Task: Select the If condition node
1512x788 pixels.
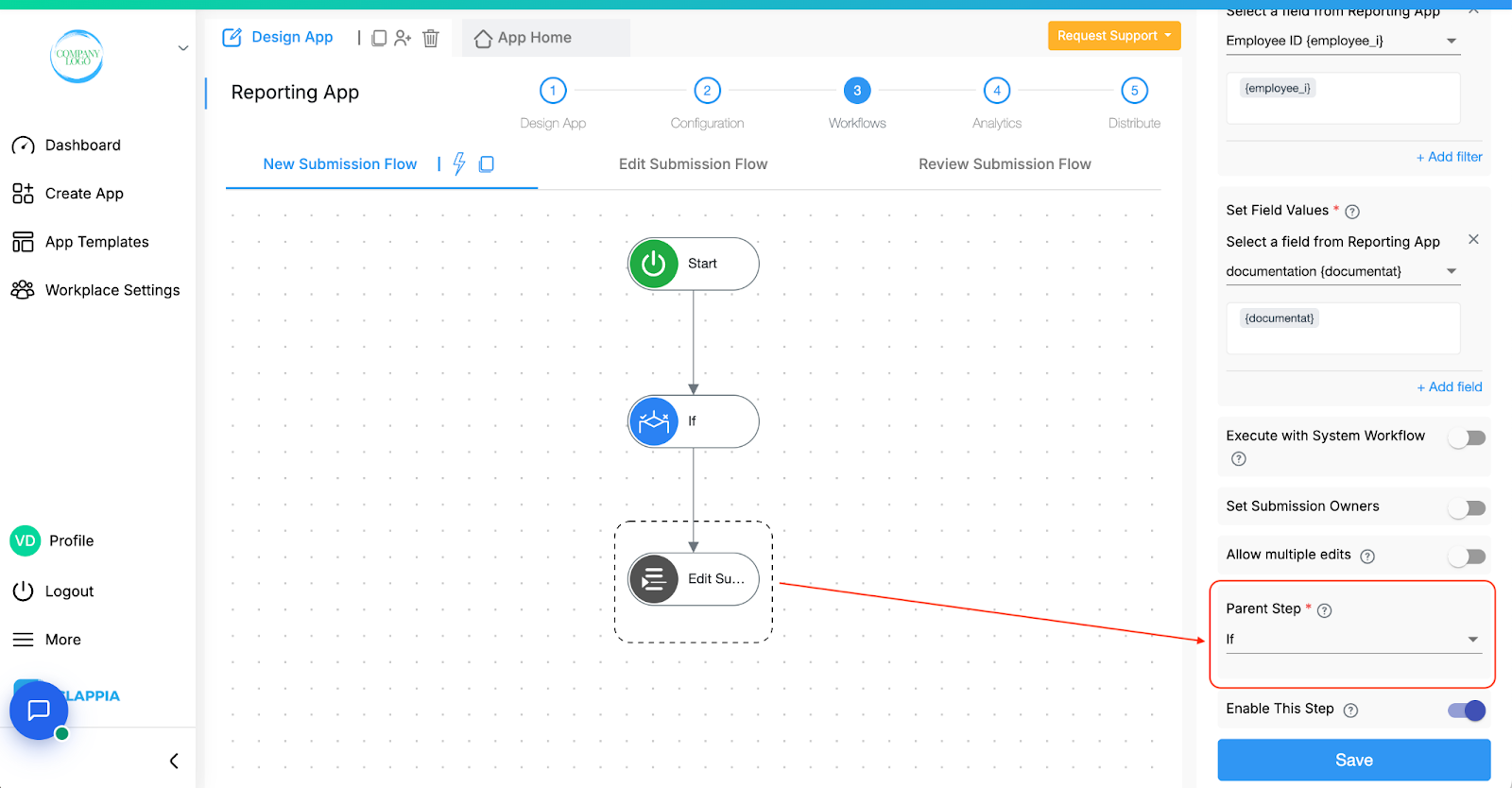Action: (694, 421)
